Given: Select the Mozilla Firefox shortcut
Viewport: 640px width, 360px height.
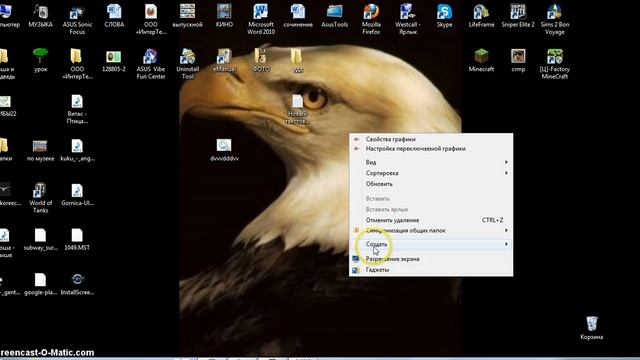Looking at the screenshot, I should (371, 20).
